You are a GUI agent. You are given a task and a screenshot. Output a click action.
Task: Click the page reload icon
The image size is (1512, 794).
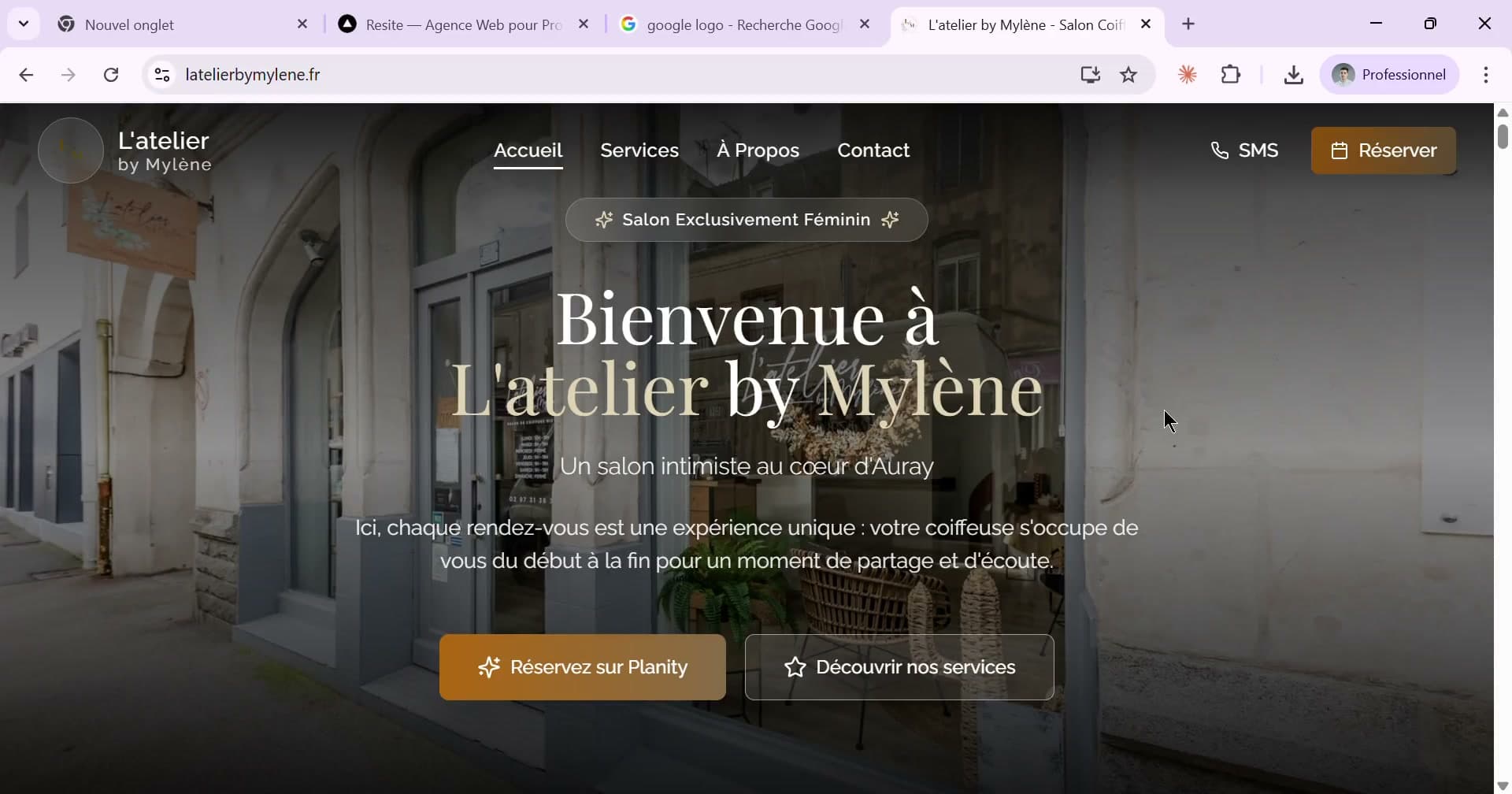(x=112, y=74)
